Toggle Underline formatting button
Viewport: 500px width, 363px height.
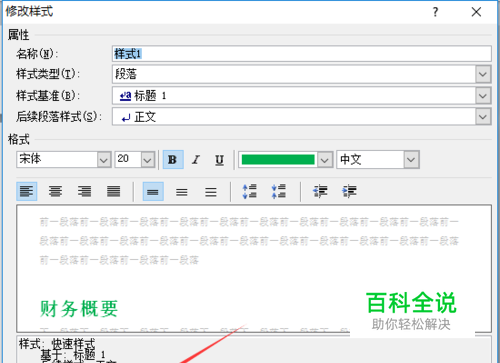pos(219,160)
